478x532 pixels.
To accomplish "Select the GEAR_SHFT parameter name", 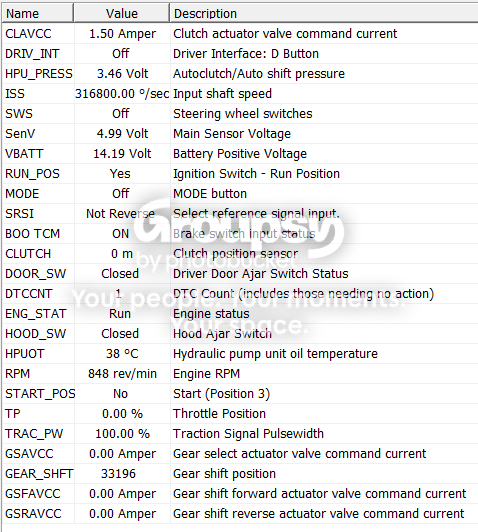I will [x=39, y=474].
